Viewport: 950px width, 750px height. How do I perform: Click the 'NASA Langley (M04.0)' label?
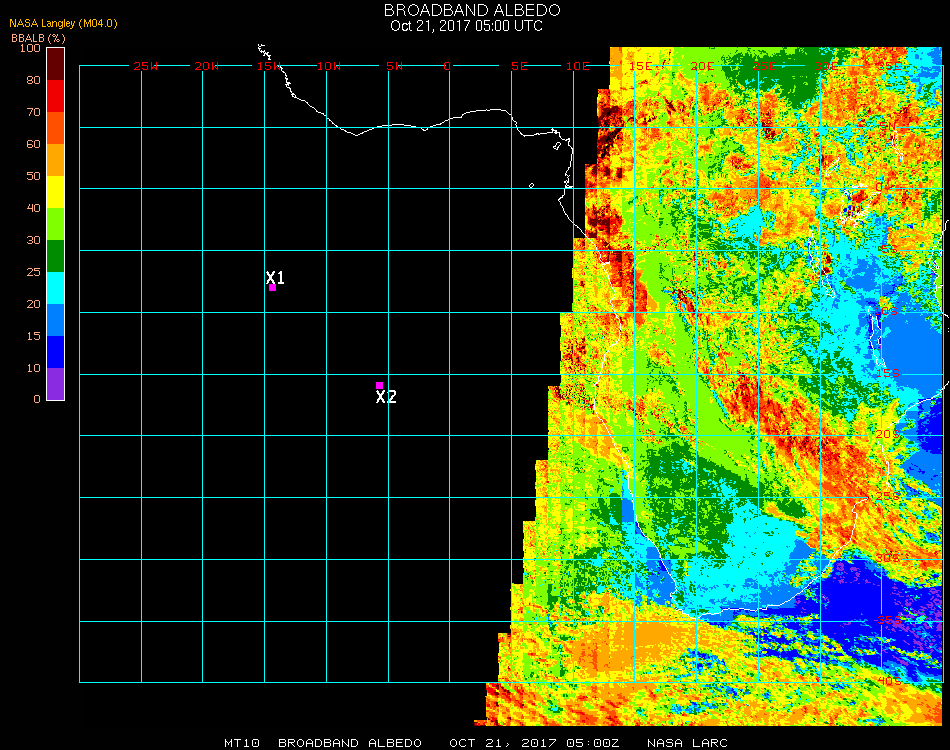(x=63, y=23)
